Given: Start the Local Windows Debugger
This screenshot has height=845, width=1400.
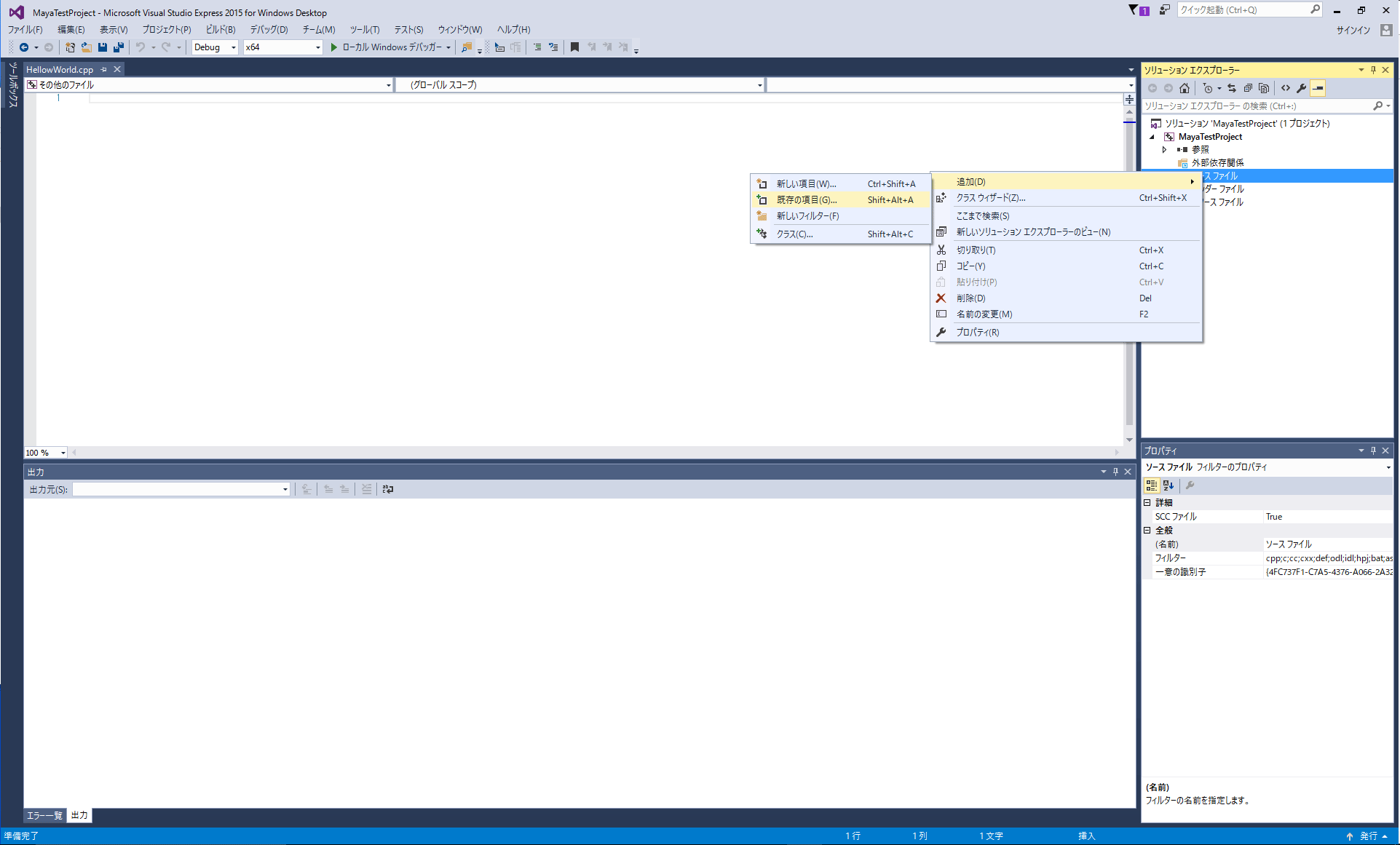Looking at the screenshot, I should click(334, 47).
